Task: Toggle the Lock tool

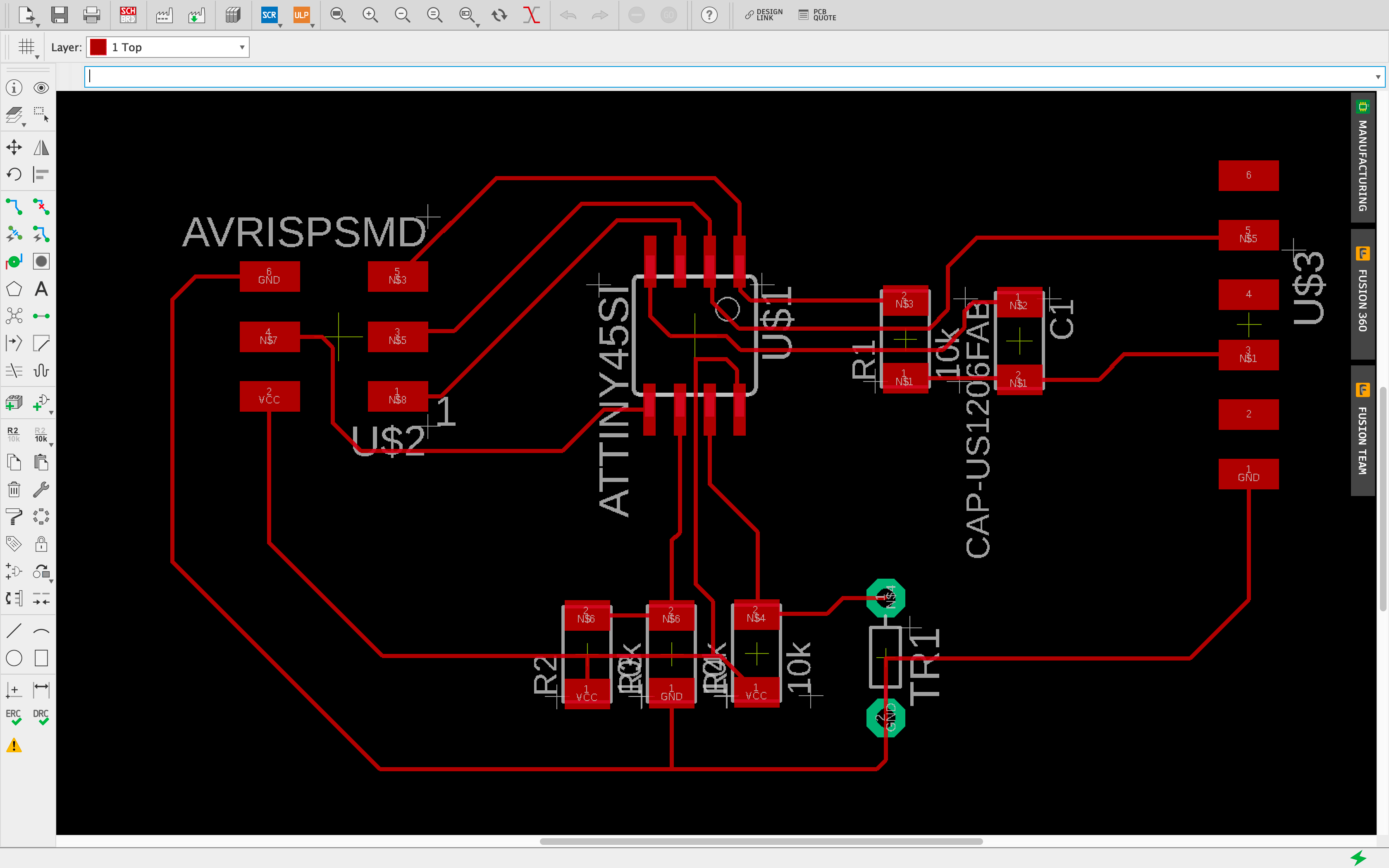Action: tap(41, 544)
